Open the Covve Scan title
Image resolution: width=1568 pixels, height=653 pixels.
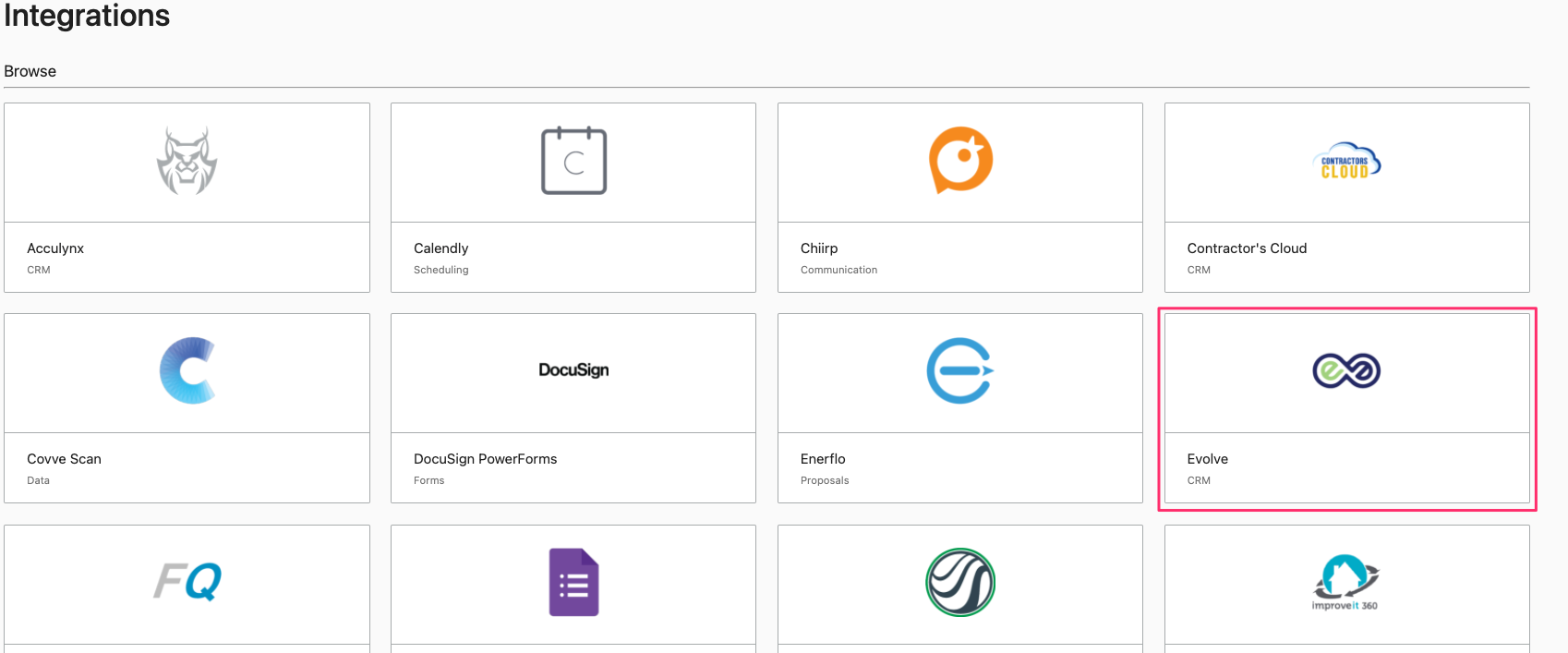64,459
